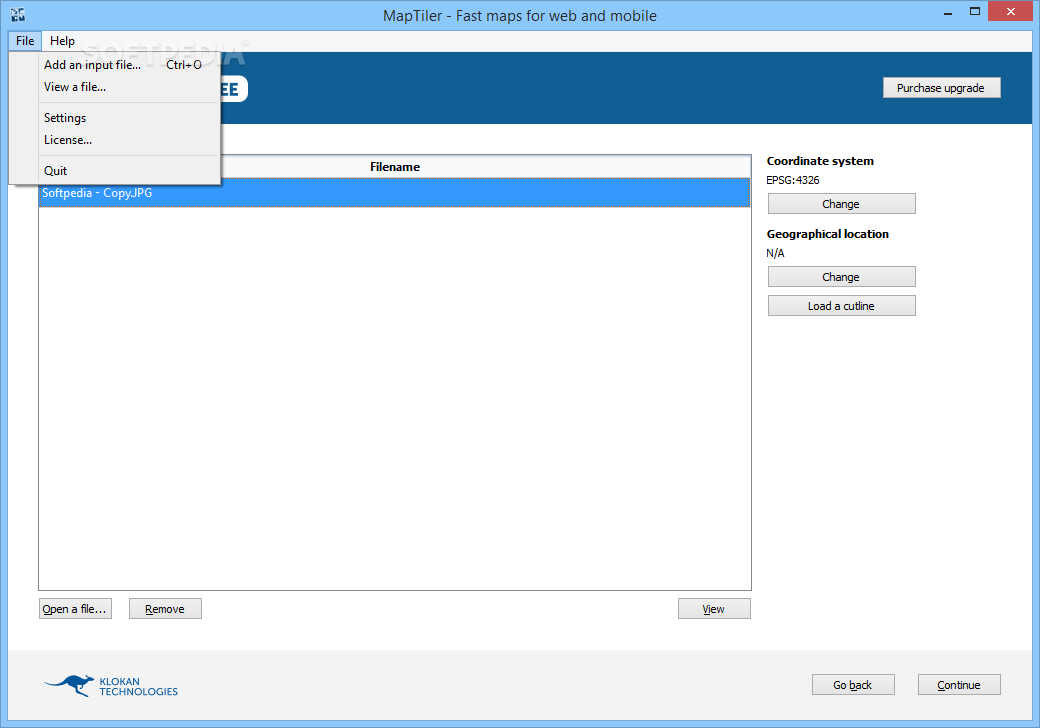The height and width of the screenshot is (728, 1040).
Task: Click Load a cutline button
Action: [841, 306]
